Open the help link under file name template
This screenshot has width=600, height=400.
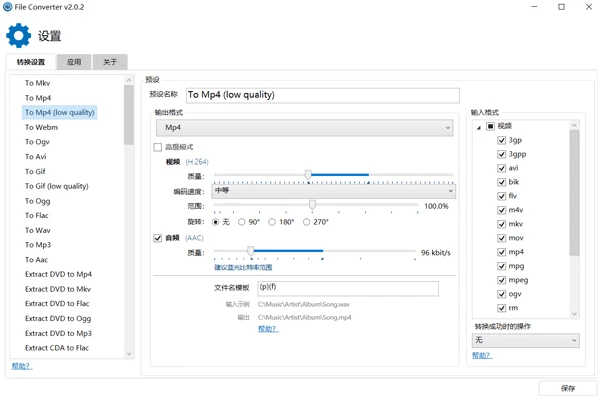268,329
